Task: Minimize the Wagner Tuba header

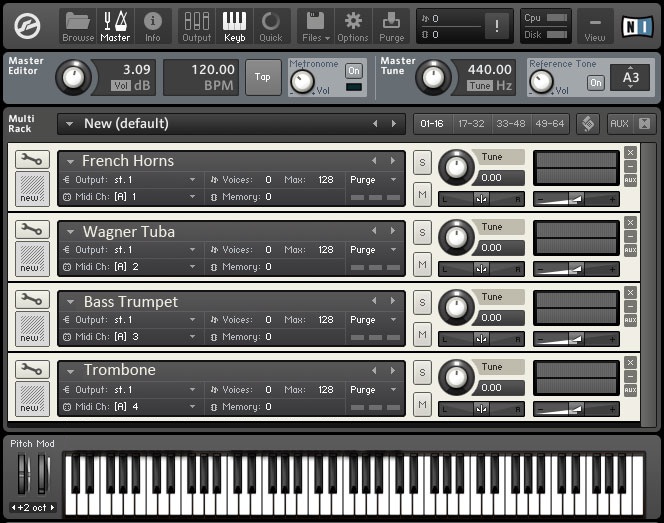Action: (x=630, y=236)
